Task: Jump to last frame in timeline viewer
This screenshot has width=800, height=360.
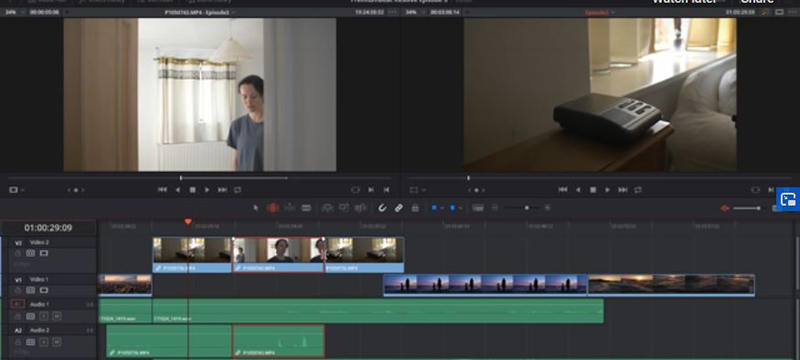Action: click(623, 190)
